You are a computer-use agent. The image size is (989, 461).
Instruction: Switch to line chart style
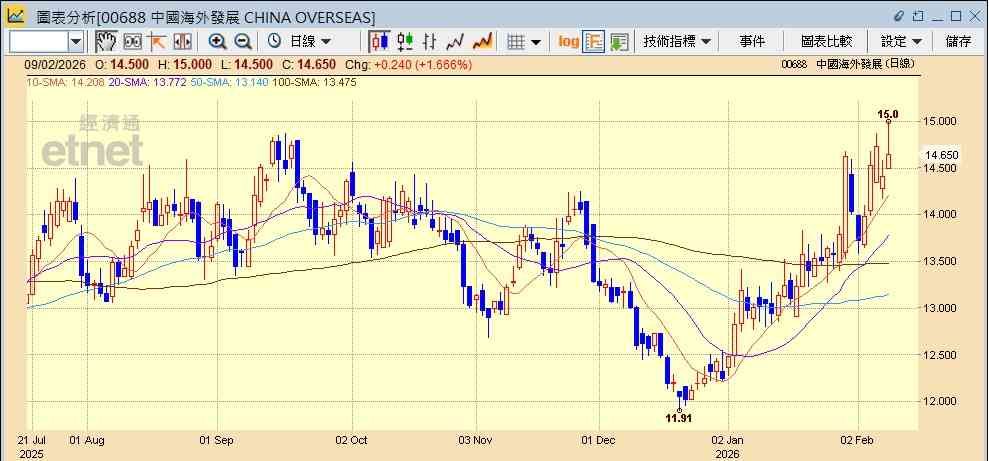tap(455, 42)
